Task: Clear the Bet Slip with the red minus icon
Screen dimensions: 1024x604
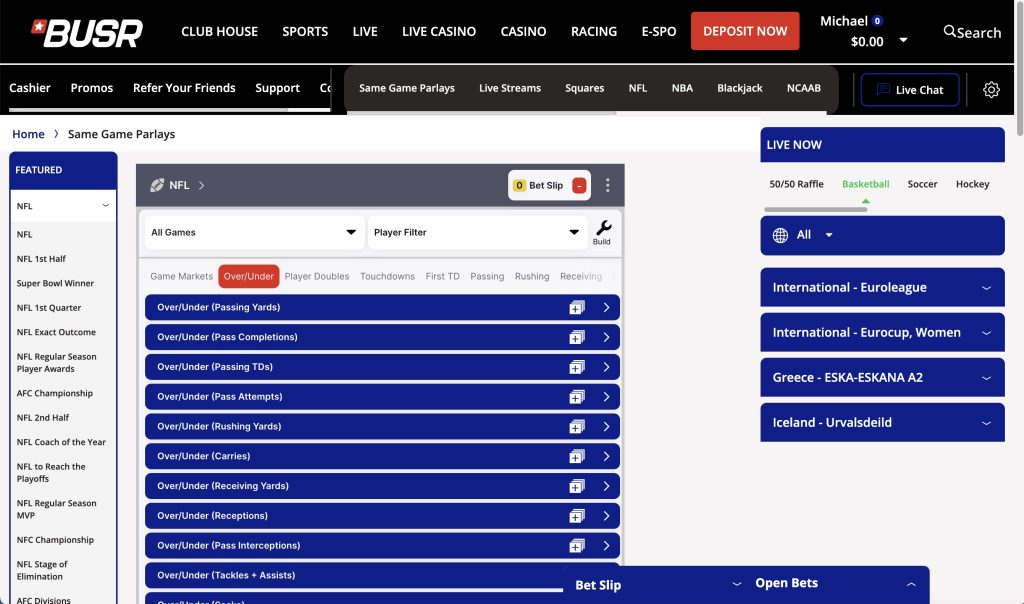Action: [x=580, y=185]
